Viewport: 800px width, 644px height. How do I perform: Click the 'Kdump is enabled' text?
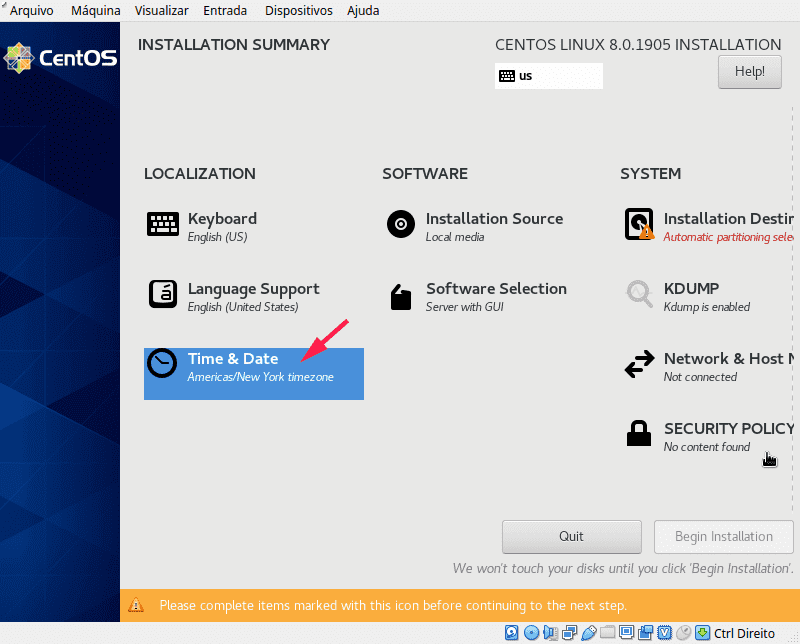click(707, 307)
